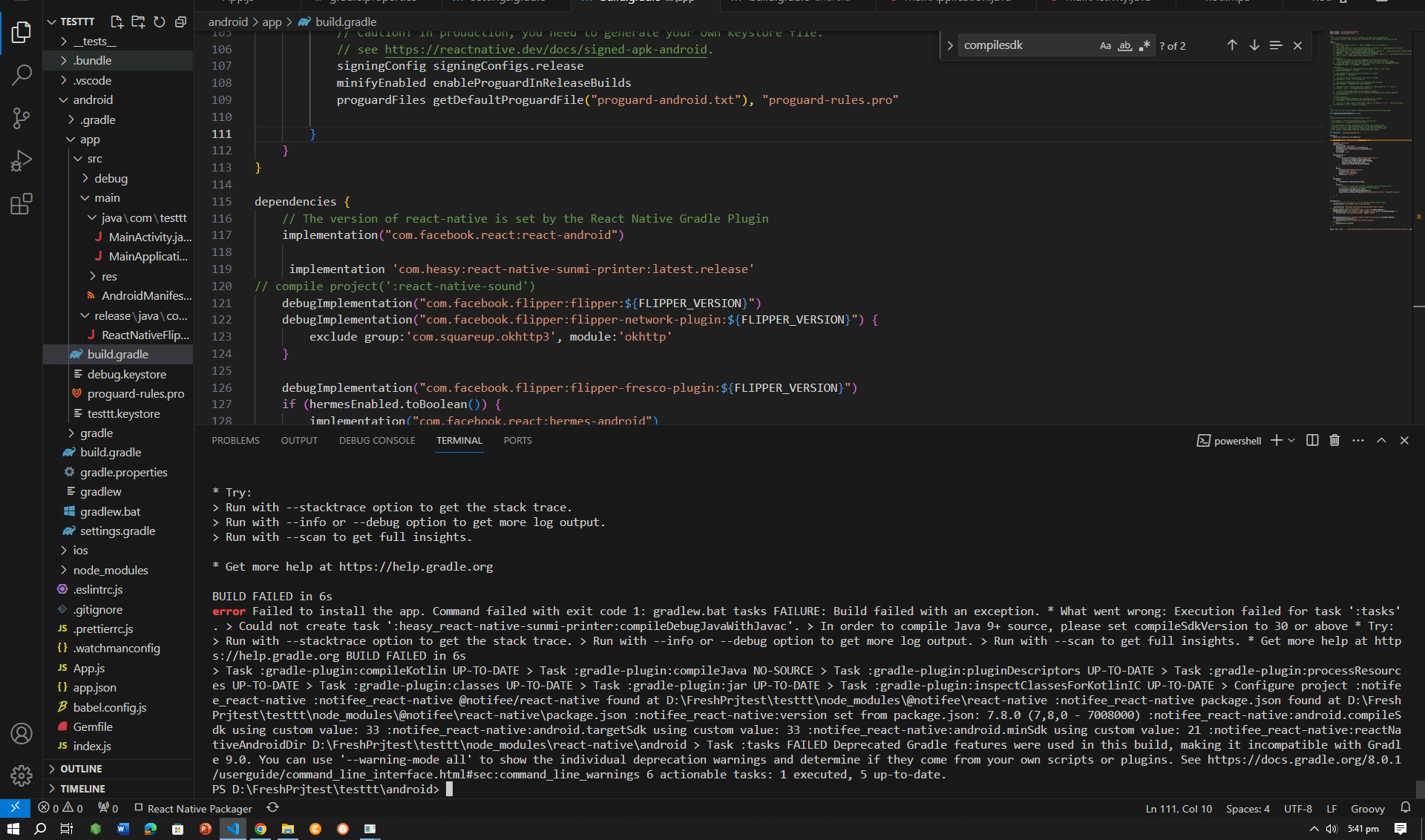Open terminal profile dropdown chevron
Image resolution: width=1425 pixels, height=840 pixels.
1290,440
